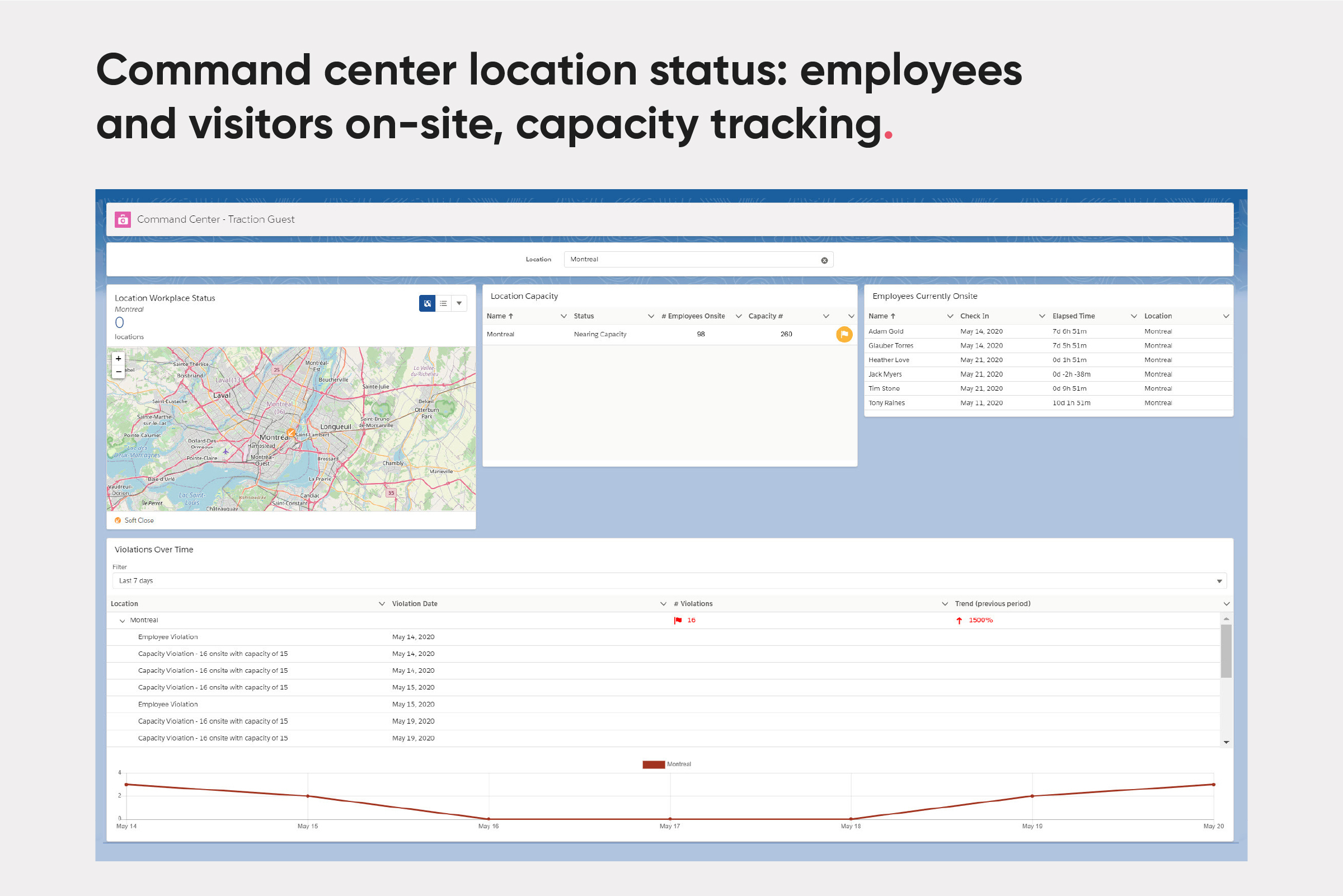Zoom in with the map plus icon
This screenshot has height=896, width=1343.
coord(118,359)
